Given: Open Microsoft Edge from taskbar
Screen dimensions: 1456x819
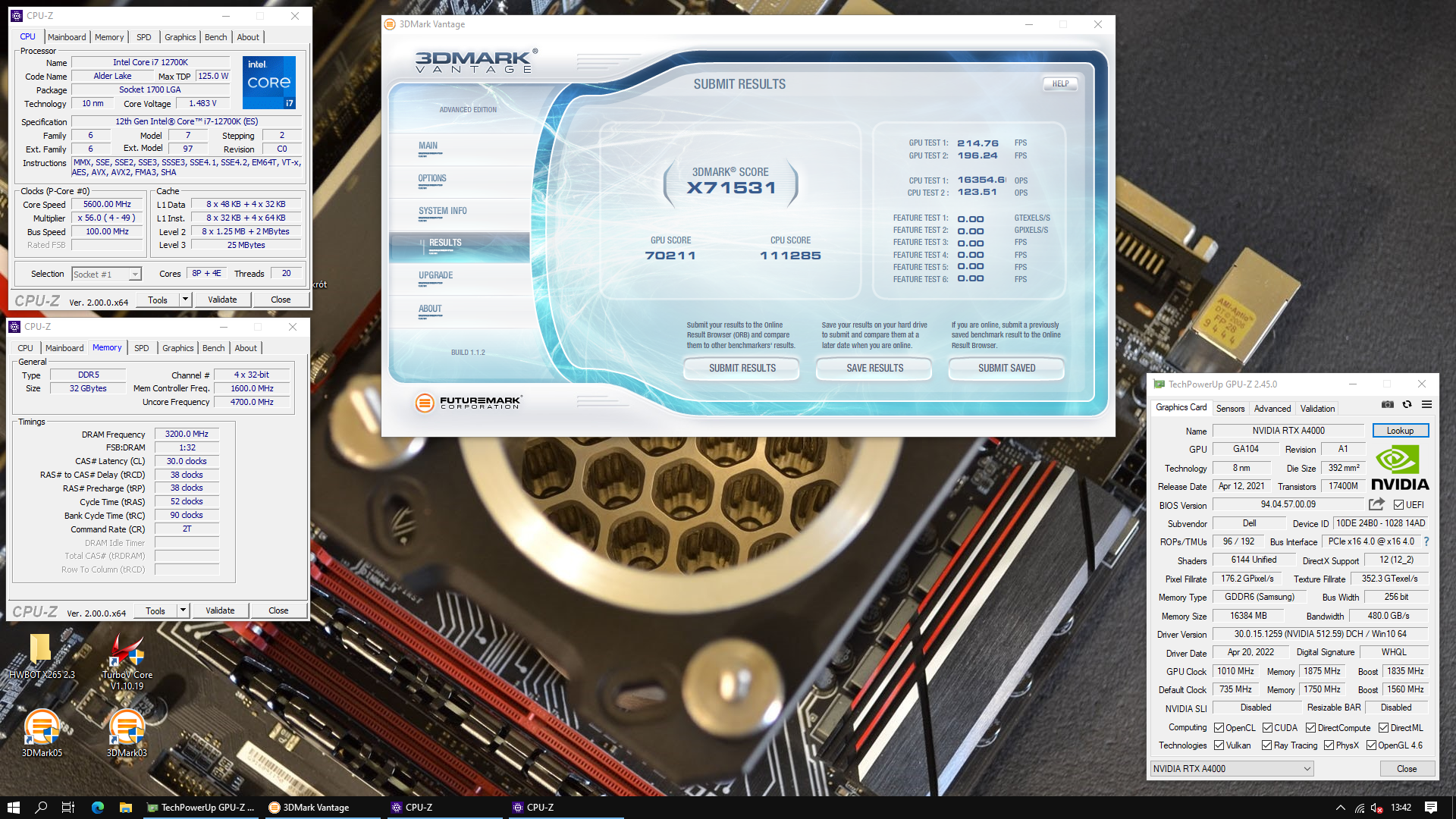Looking at the screenshot, I should (x=98, y=808).
